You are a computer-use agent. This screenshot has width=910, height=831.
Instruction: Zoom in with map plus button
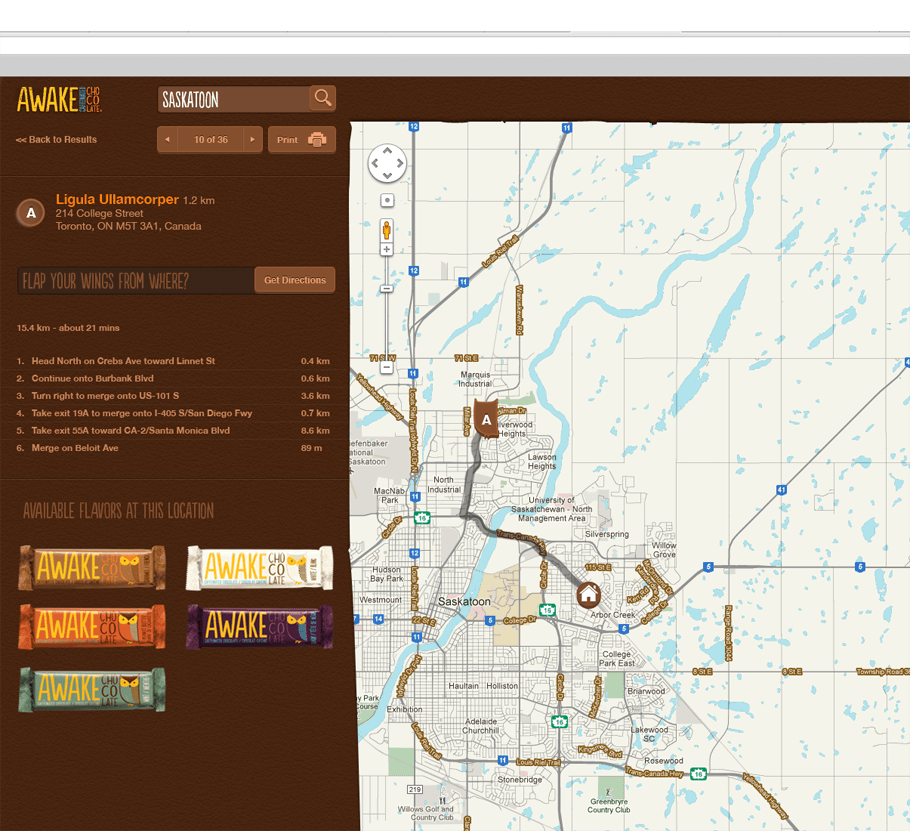[x=387, y=250]
